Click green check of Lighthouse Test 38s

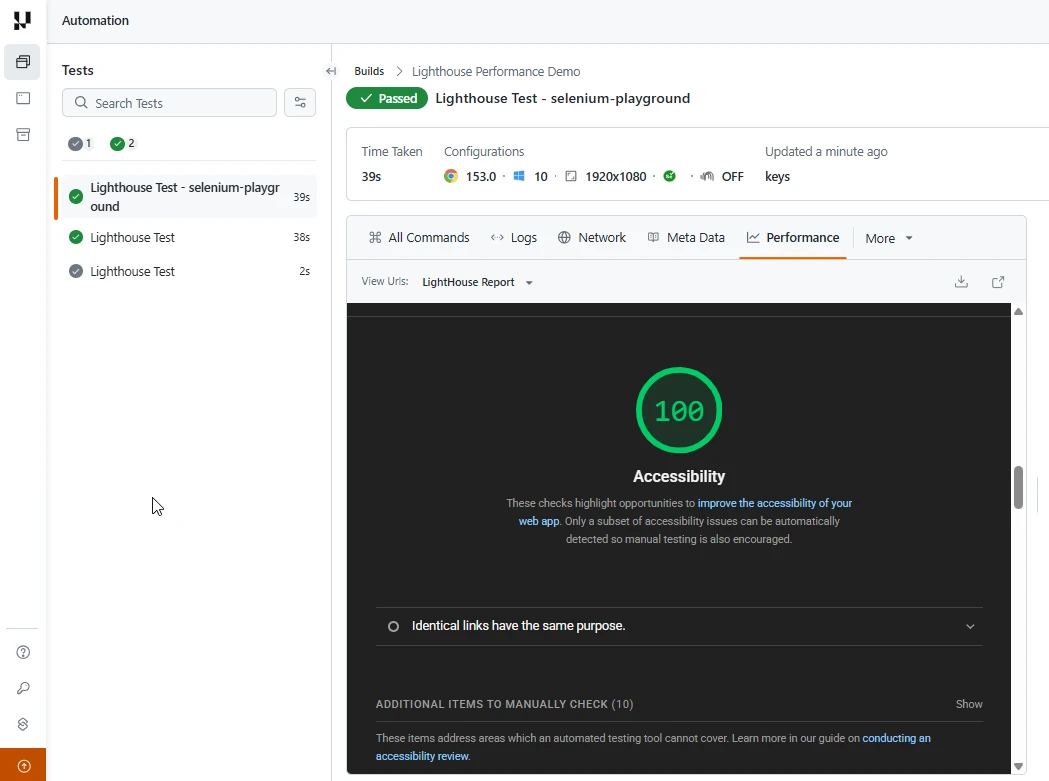pos(76,237)
